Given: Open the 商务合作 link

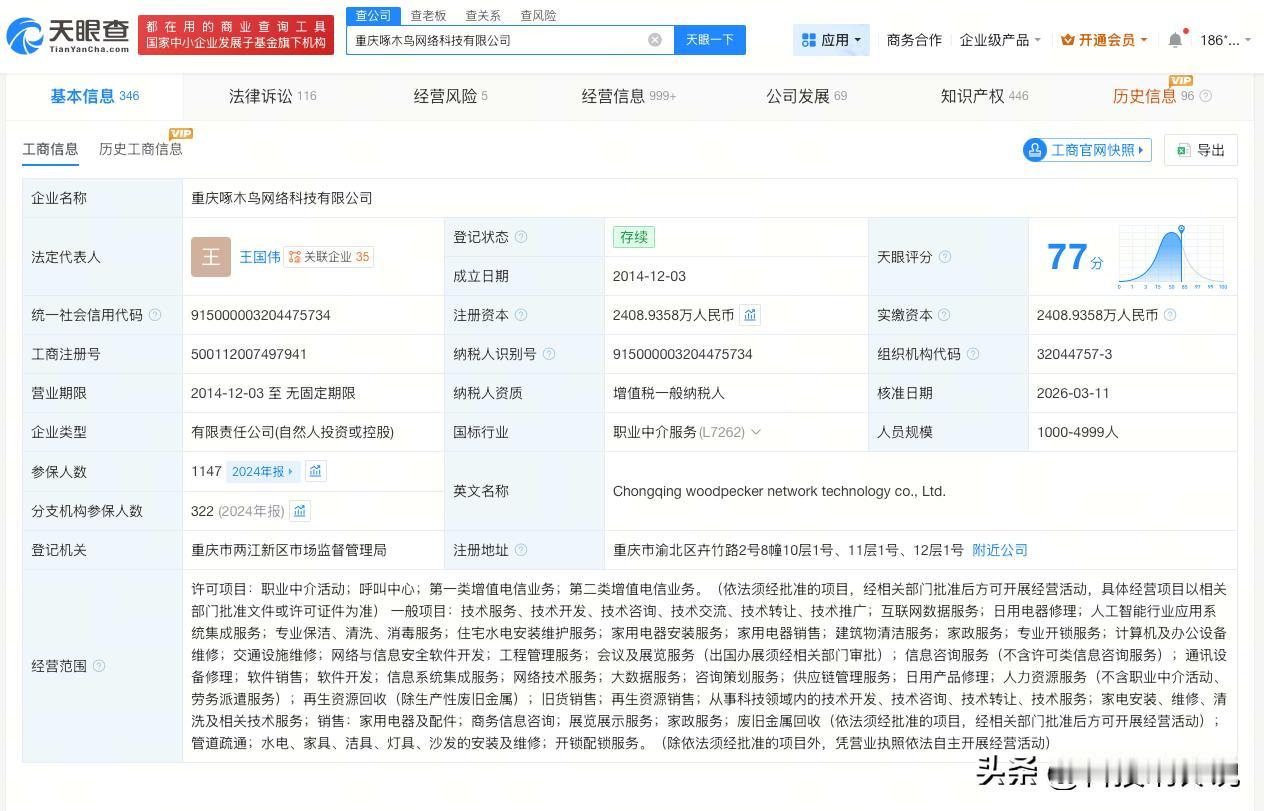Looking at the screenshot, I should [x=914, y=40].
